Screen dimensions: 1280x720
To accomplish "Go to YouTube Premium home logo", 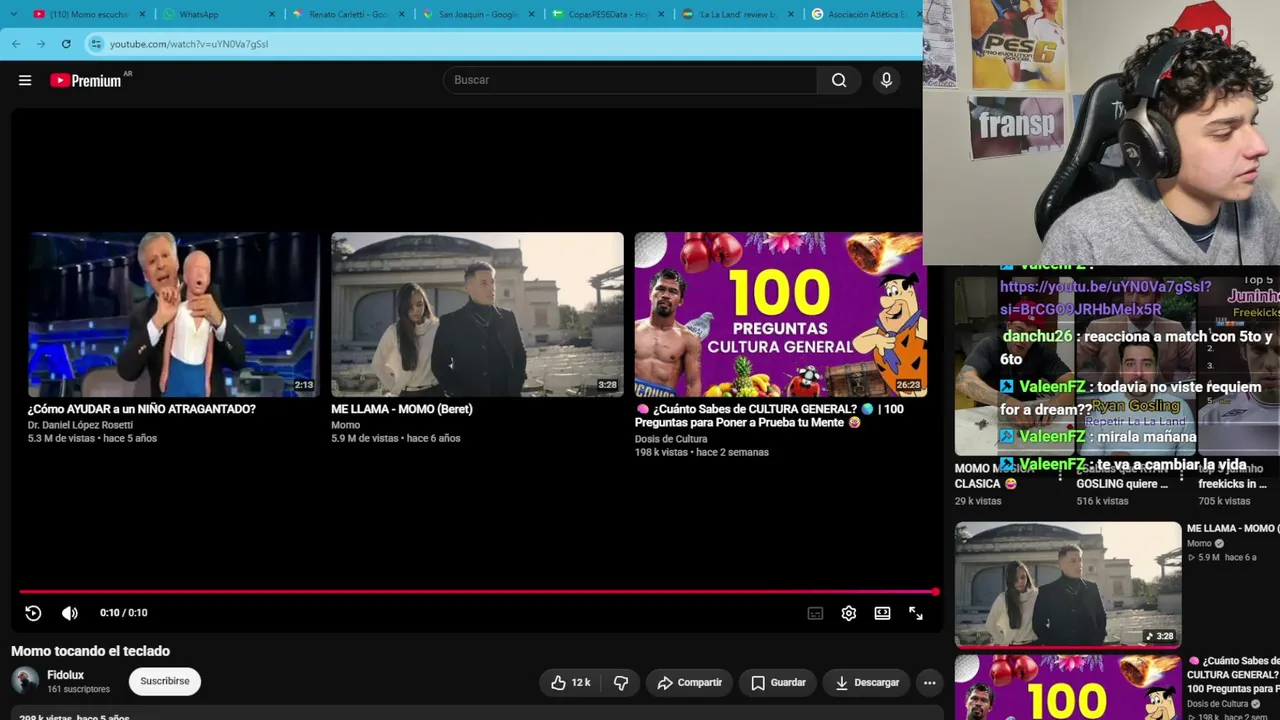I will click(86, 81).
